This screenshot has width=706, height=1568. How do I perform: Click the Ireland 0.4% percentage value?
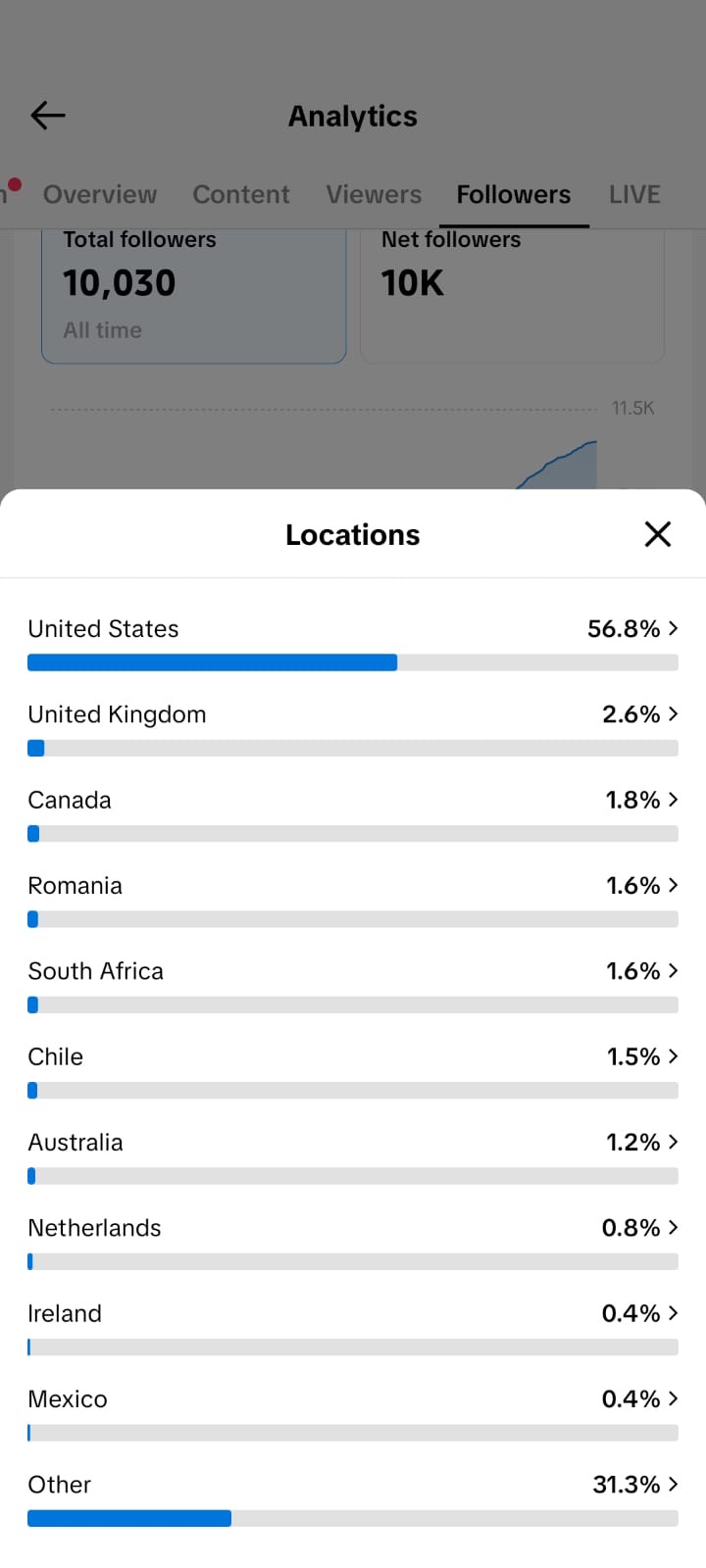tap(630, 1313)
